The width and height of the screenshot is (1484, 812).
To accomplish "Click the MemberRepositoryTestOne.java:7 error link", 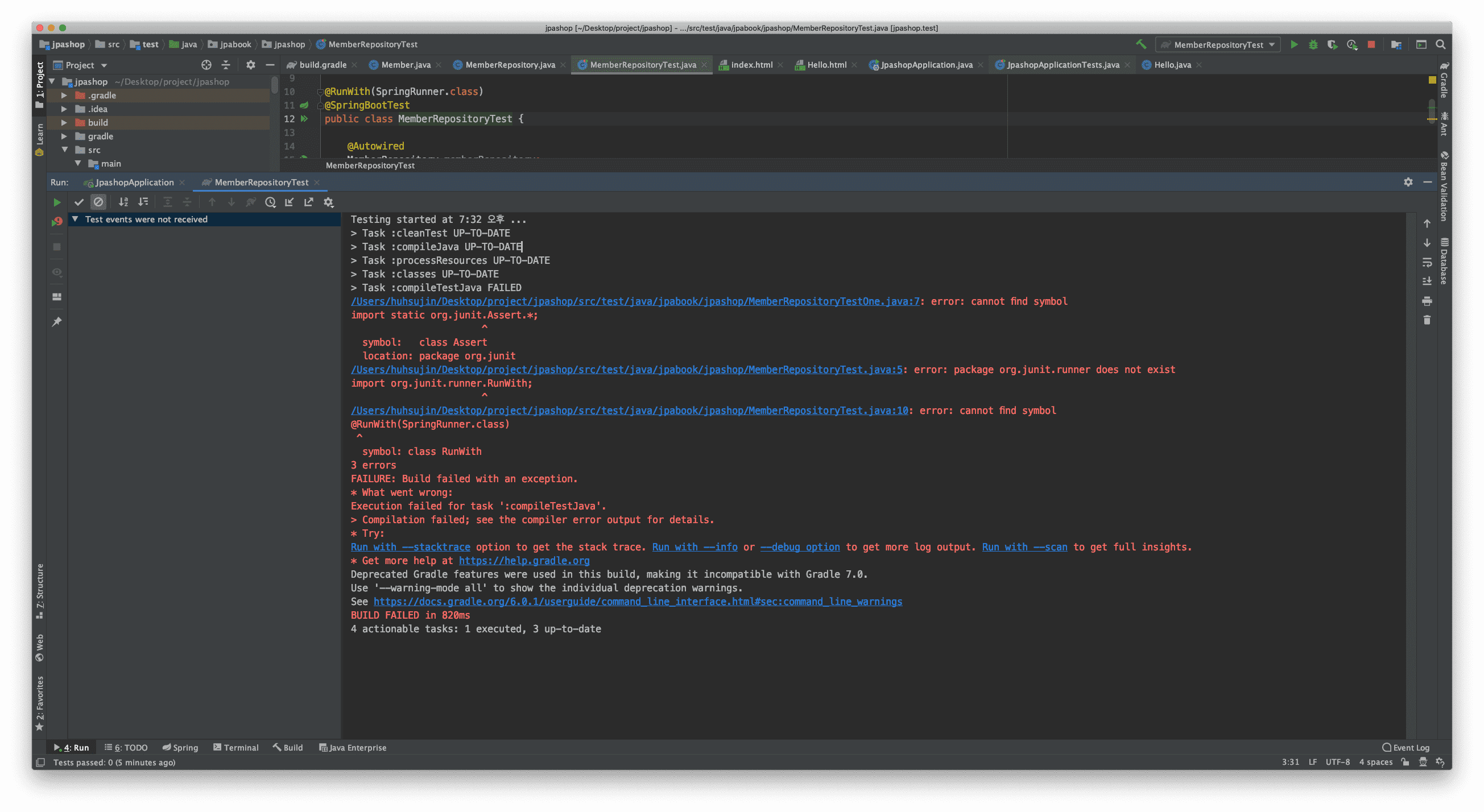I will (635, 301).
